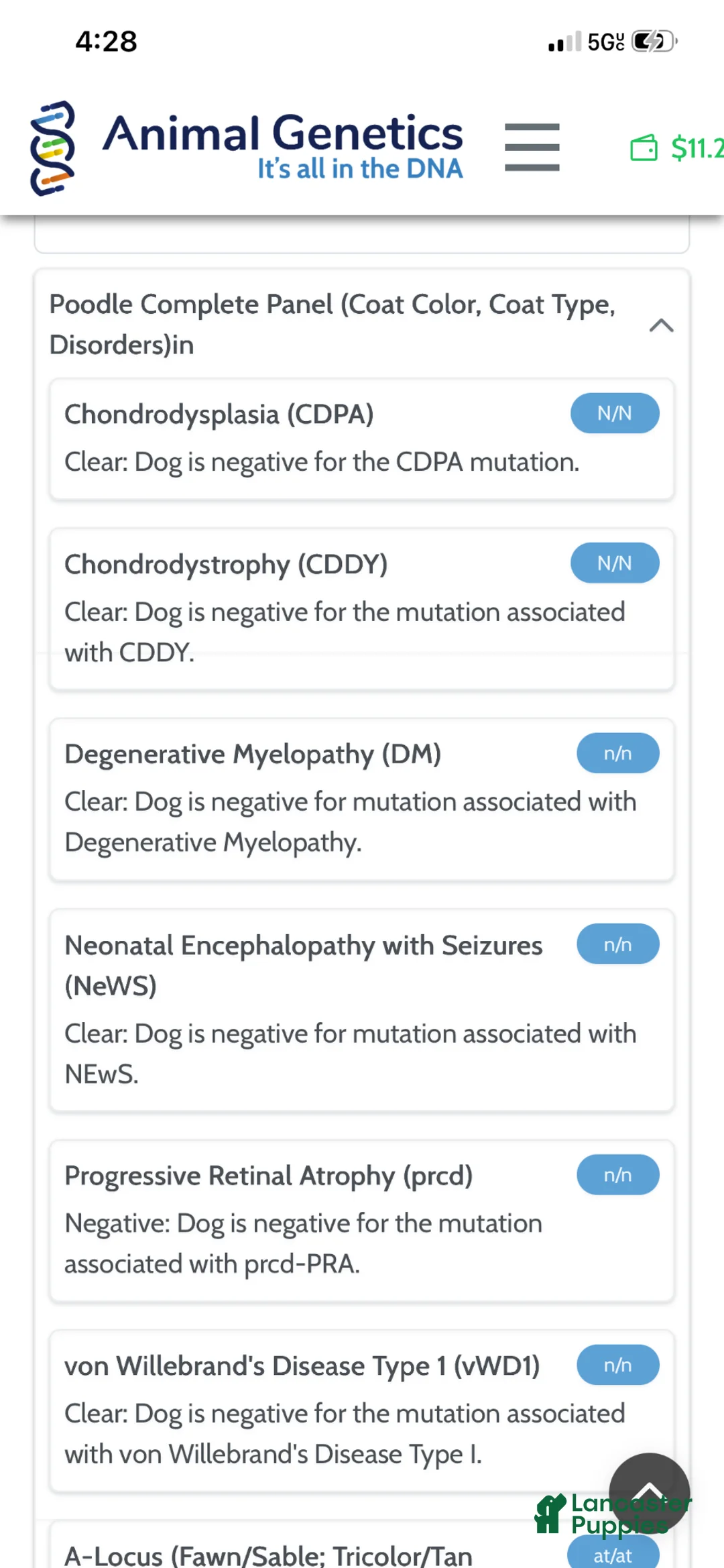Tap the Poodle Complete Panel heading
Viewport: 724px width, 1568px height.
point(332,325)
